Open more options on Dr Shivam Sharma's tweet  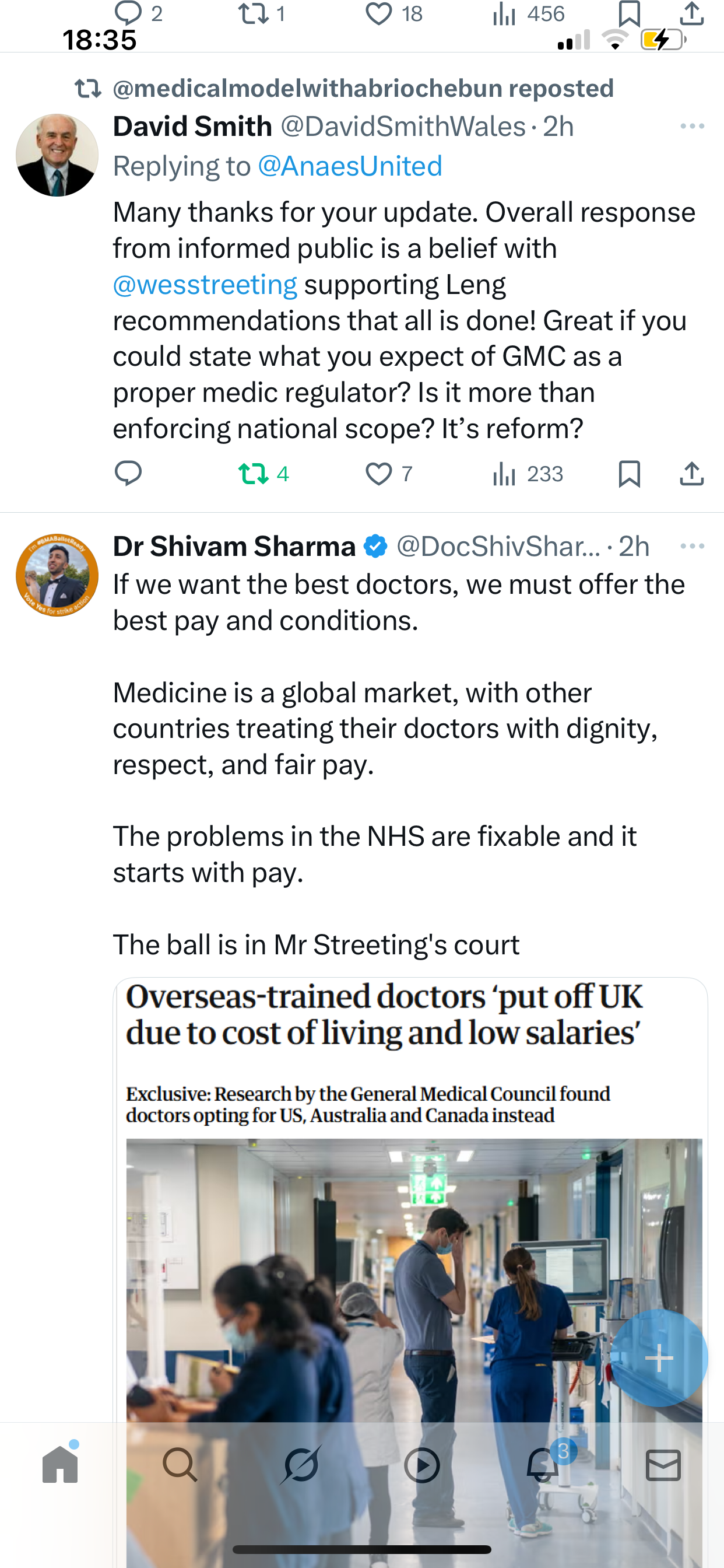click(692, 547)
